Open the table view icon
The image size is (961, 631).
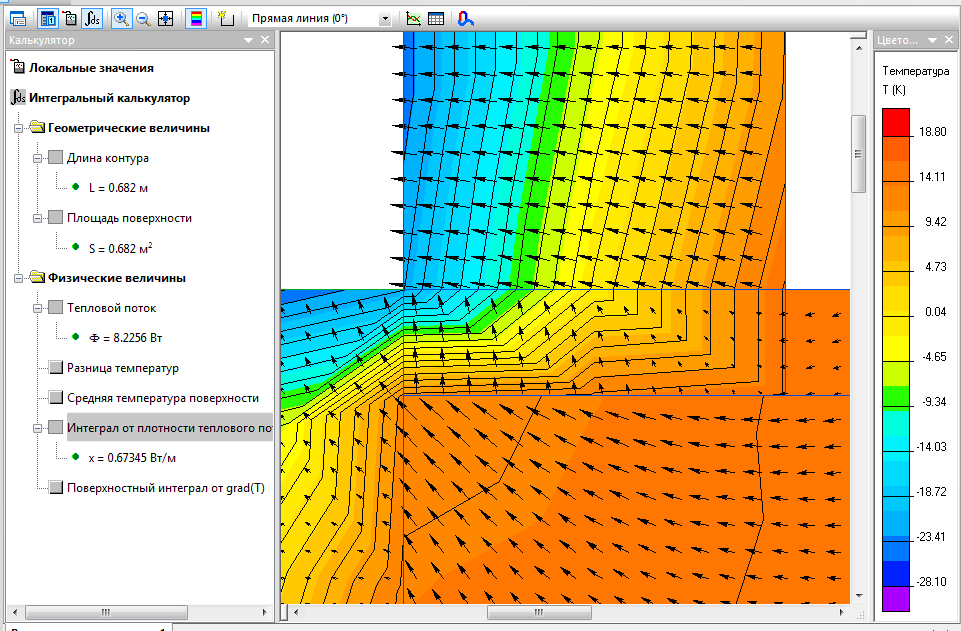point(436,18)
